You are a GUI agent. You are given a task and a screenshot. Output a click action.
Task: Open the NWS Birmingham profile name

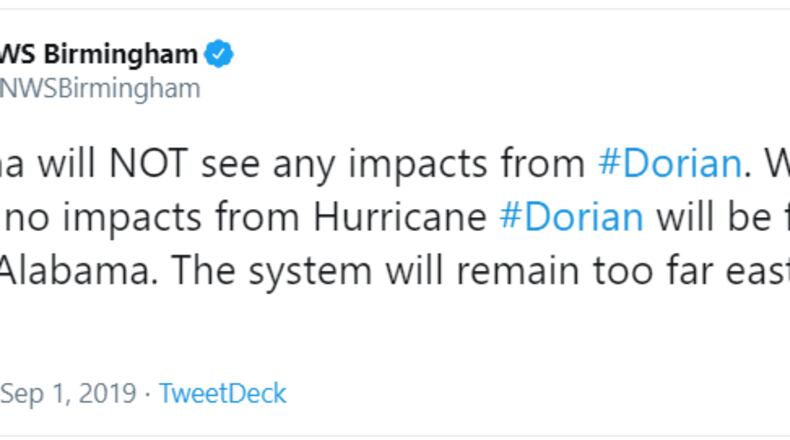(x=98, y=54)
